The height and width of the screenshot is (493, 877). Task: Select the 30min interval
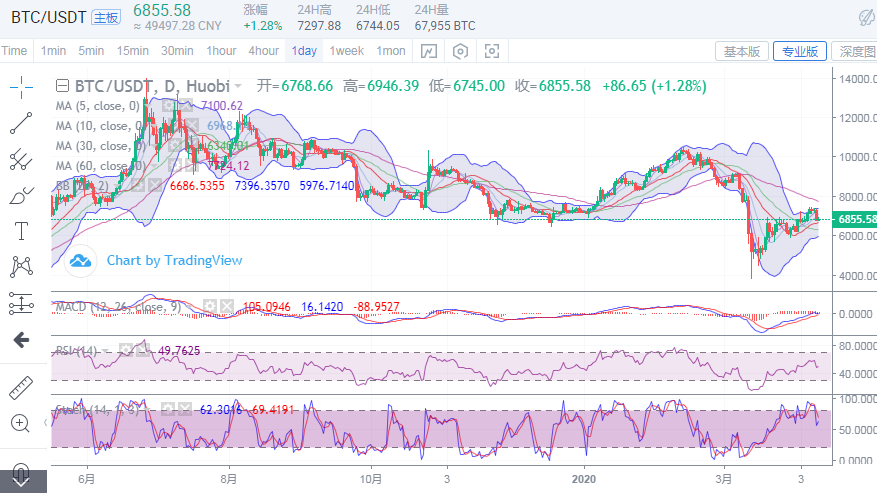point(177,51)
